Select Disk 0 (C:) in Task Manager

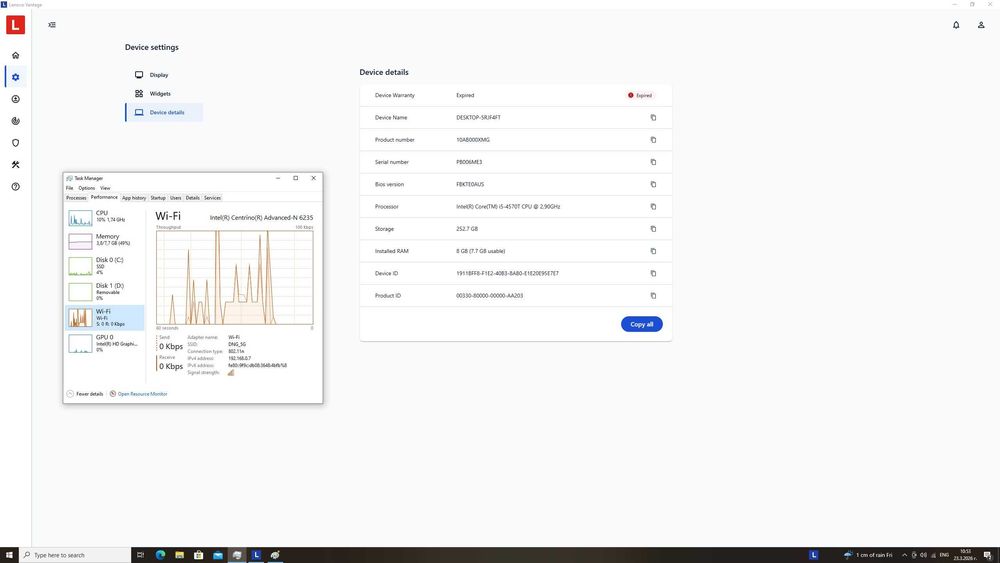[105, 266]
